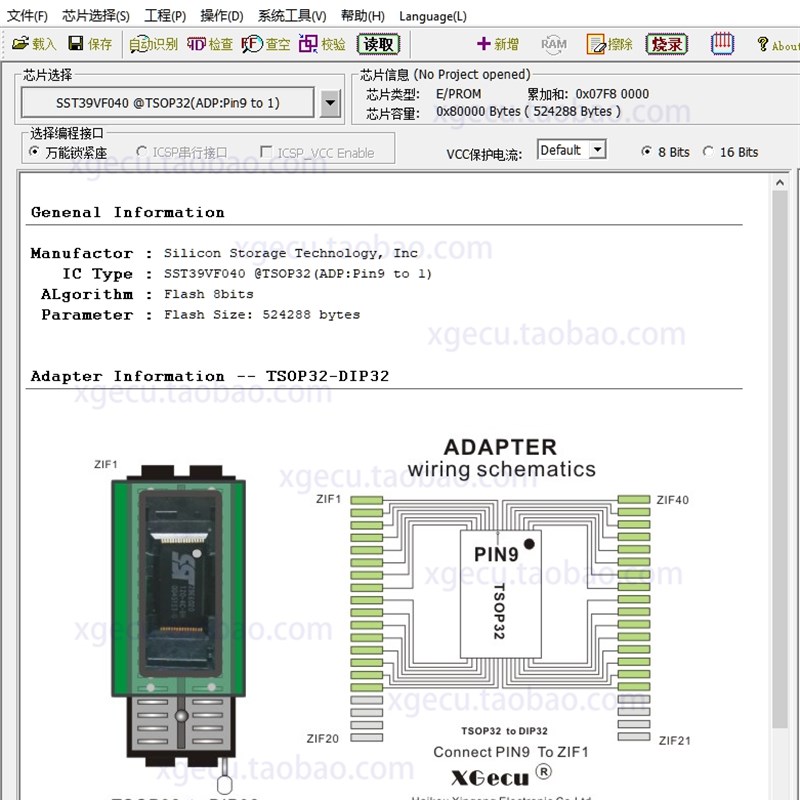Click the ID 检查 check icon
800x800 pixels.
(x=210, y=44)
